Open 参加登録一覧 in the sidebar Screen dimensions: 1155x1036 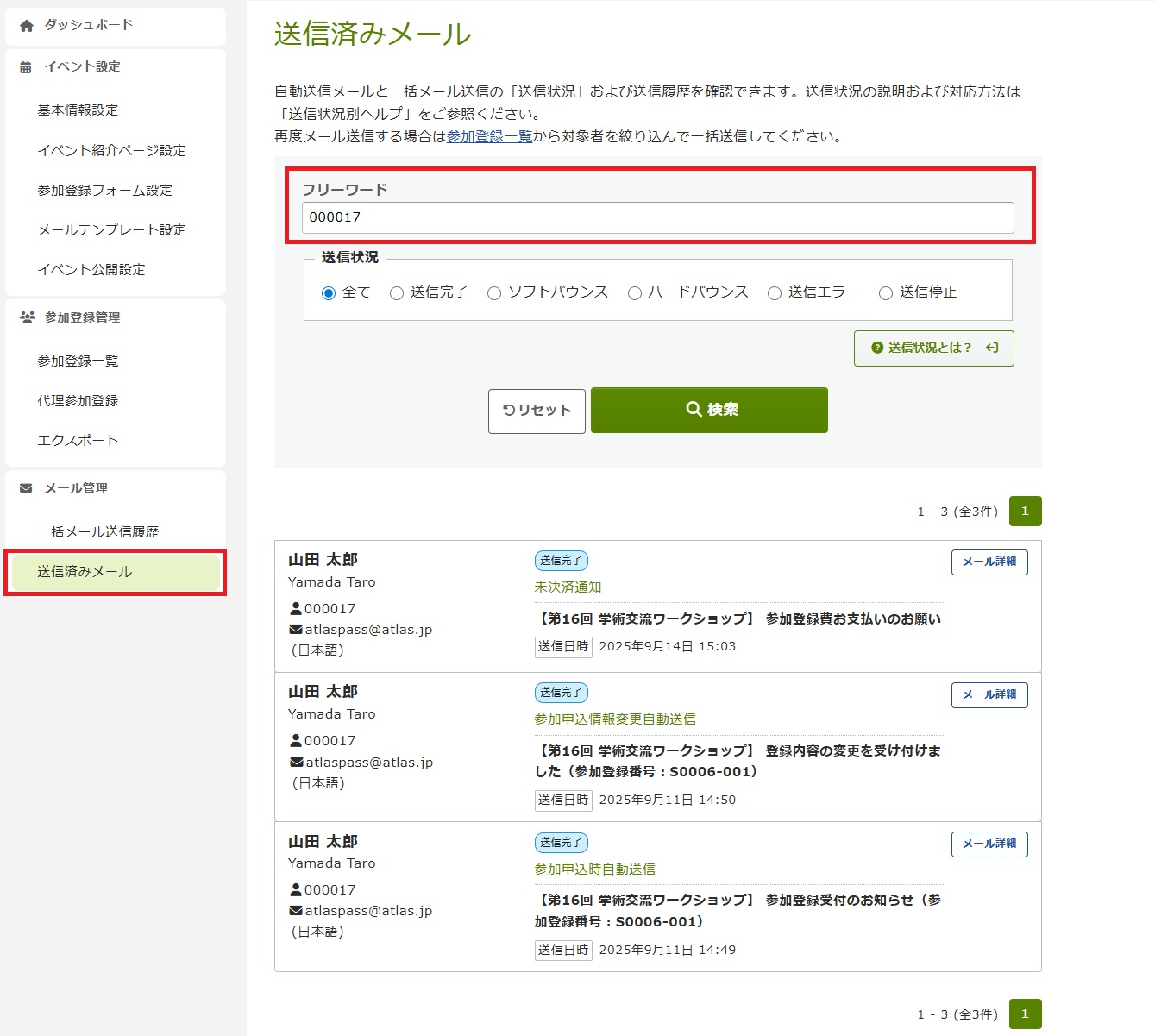pyautogui.click(x=78, y=361)
